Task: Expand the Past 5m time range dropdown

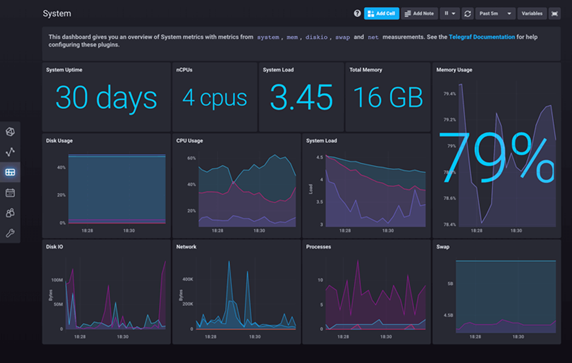Action: pos(495,13)
